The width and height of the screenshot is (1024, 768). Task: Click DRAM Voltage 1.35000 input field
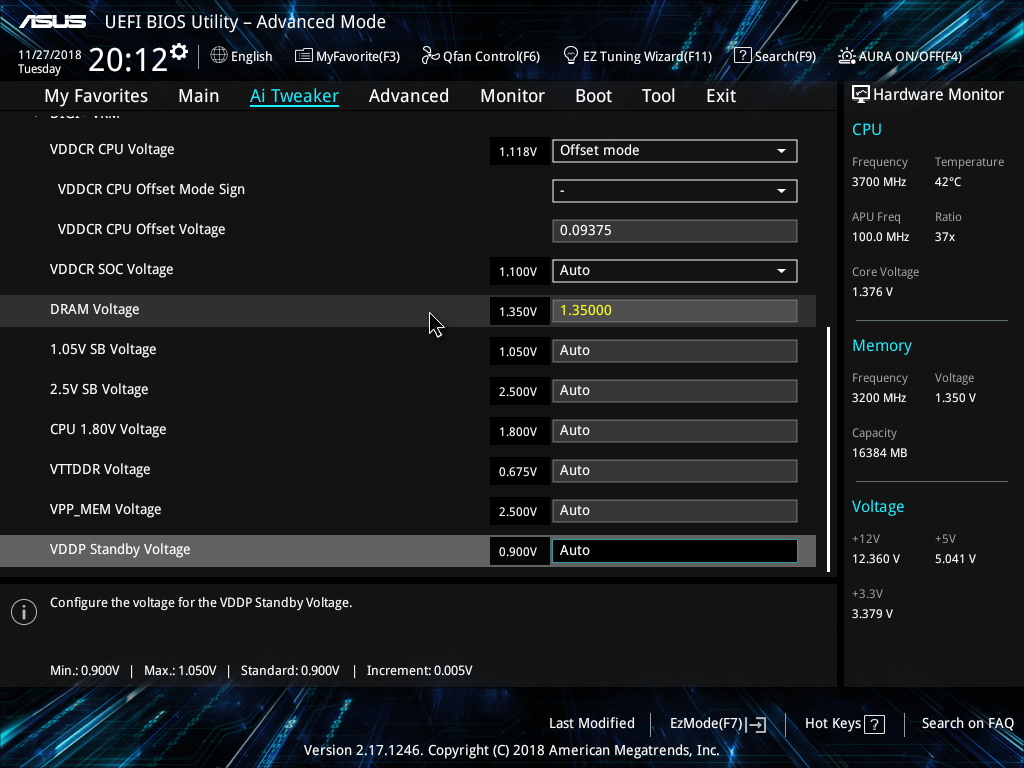pos(675,311)
